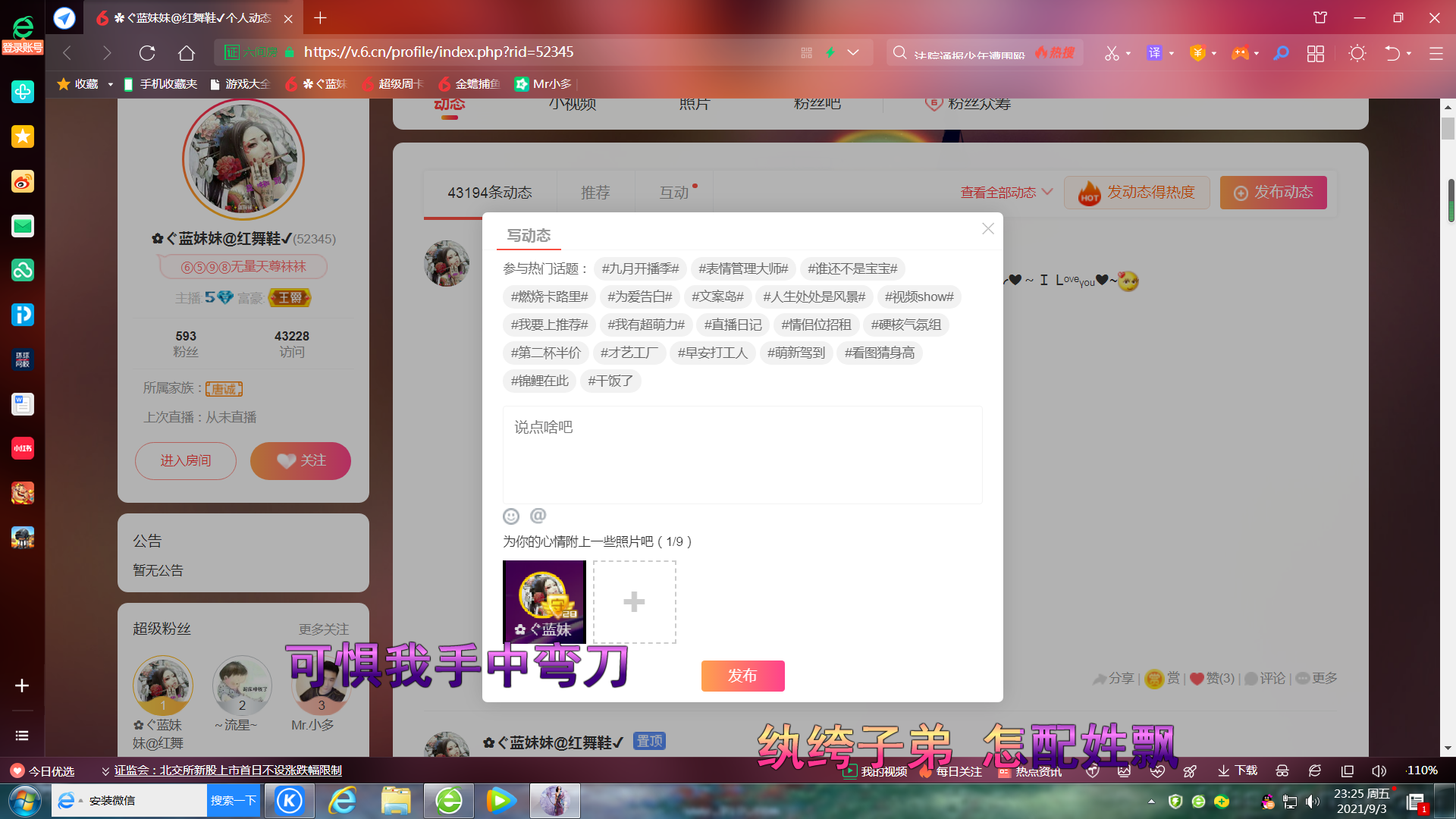The height and width of the screenshot is (819, 1456).
Task: Choose the #谁还不是宝宝# topic
Action: 852,268
